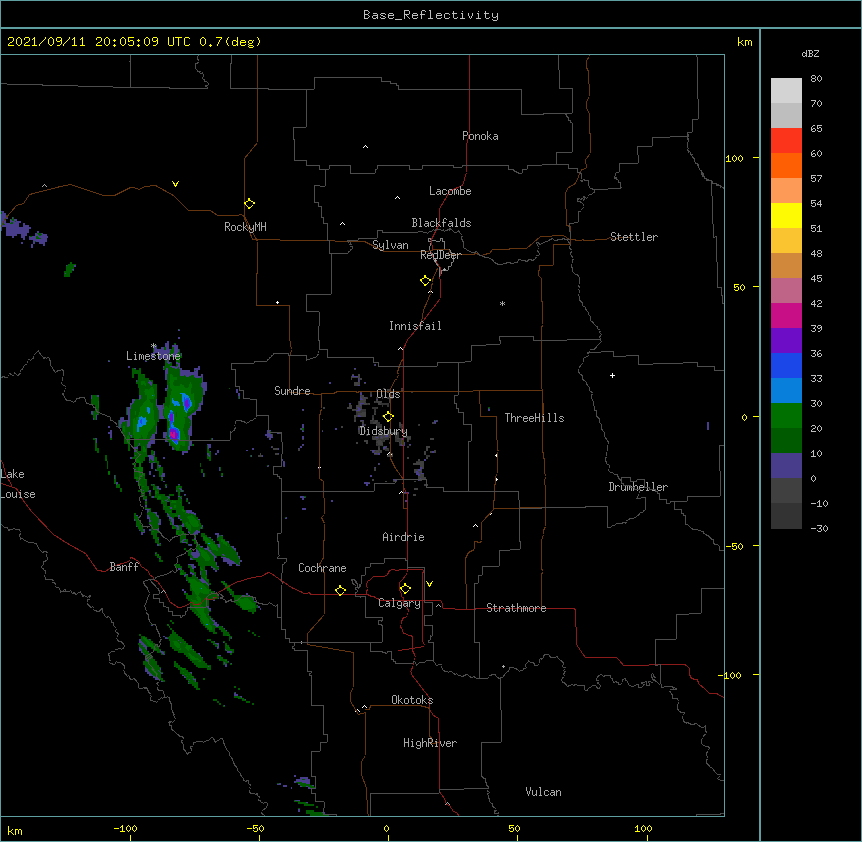Click the Stettler city label

pyautogui.click(x=633, y=237)
